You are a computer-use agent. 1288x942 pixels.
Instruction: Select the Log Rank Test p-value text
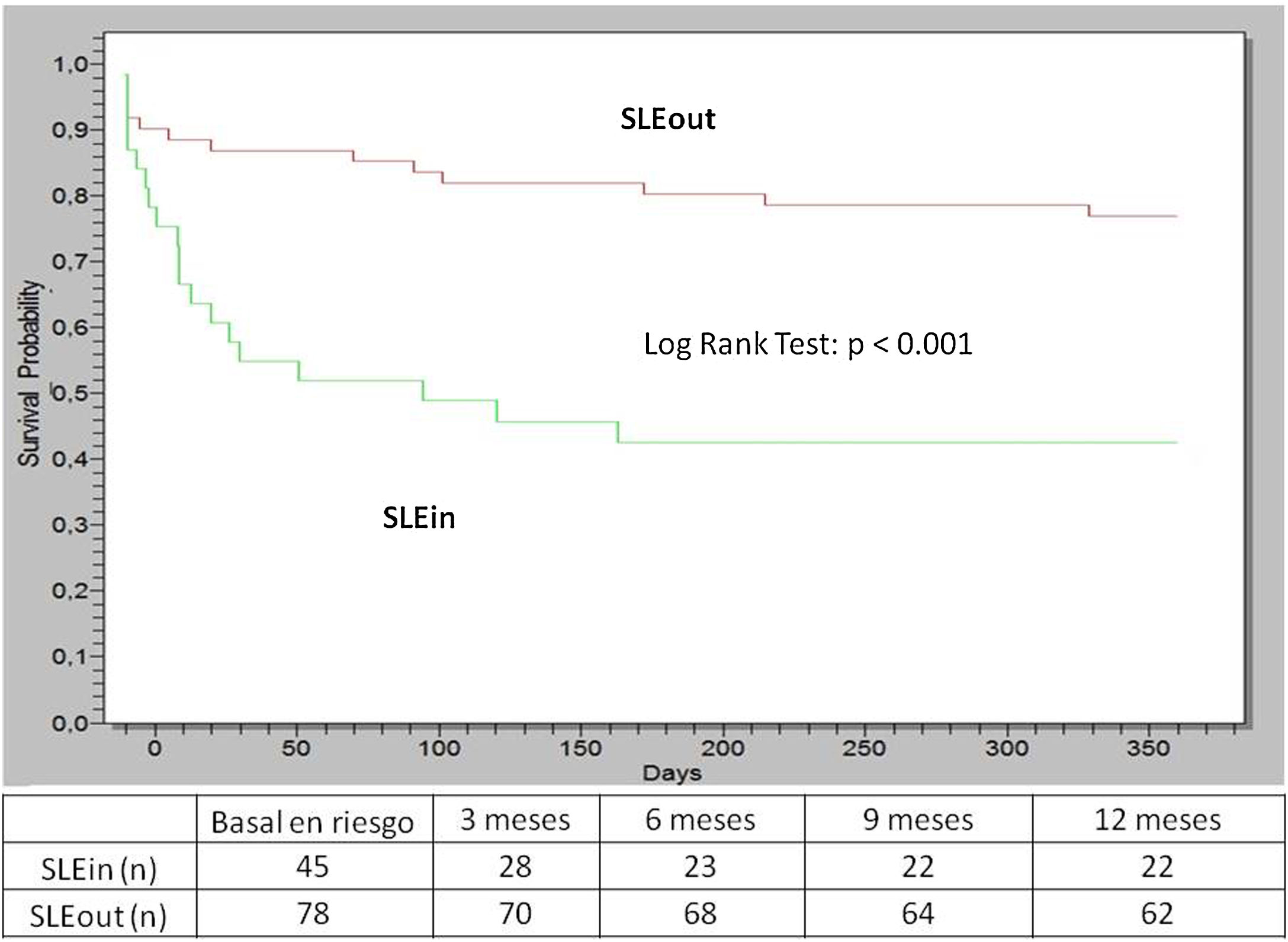point(808,344)
